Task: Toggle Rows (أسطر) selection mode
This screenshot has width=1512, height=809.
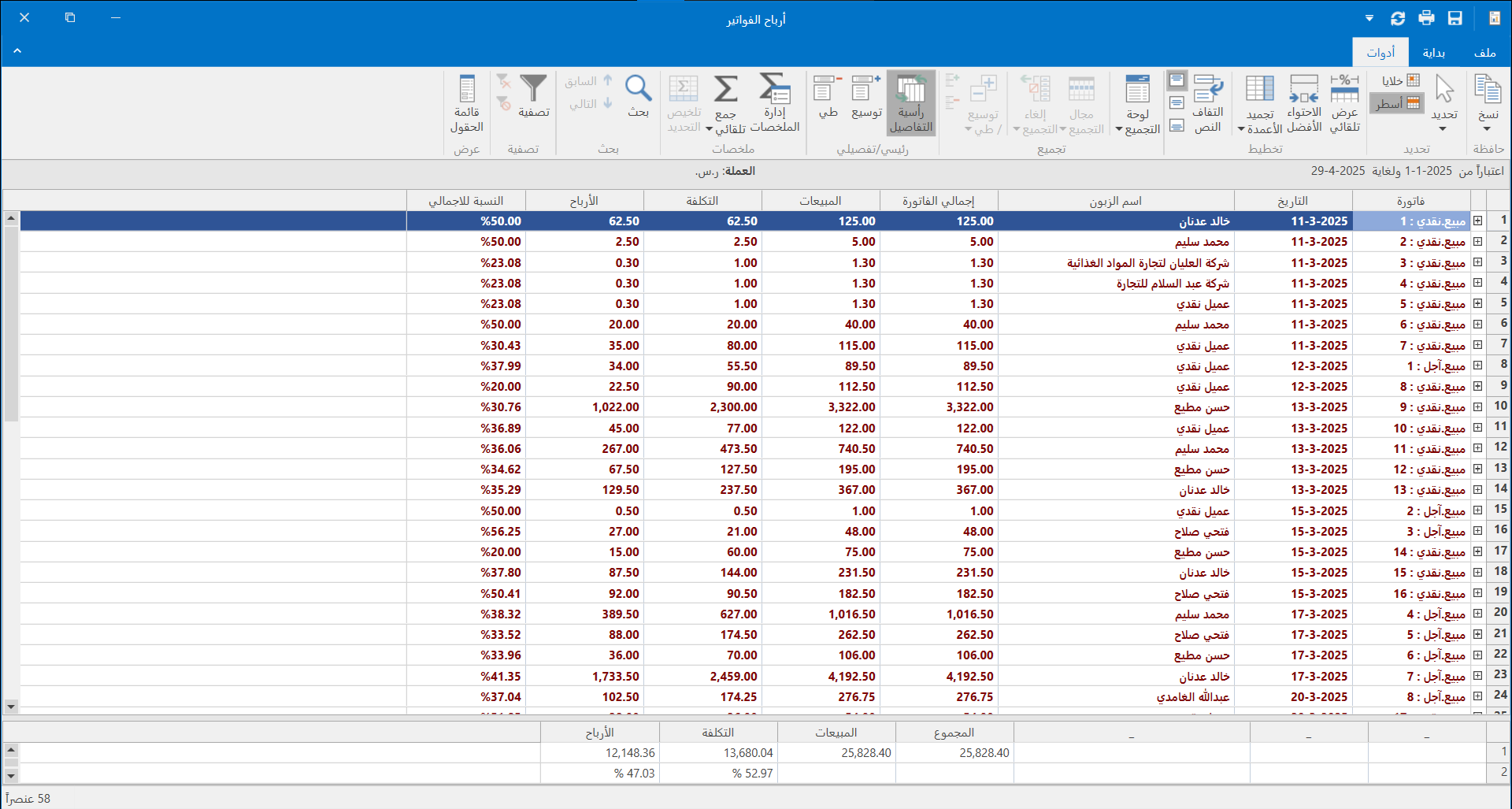Action: point(1398,103)
